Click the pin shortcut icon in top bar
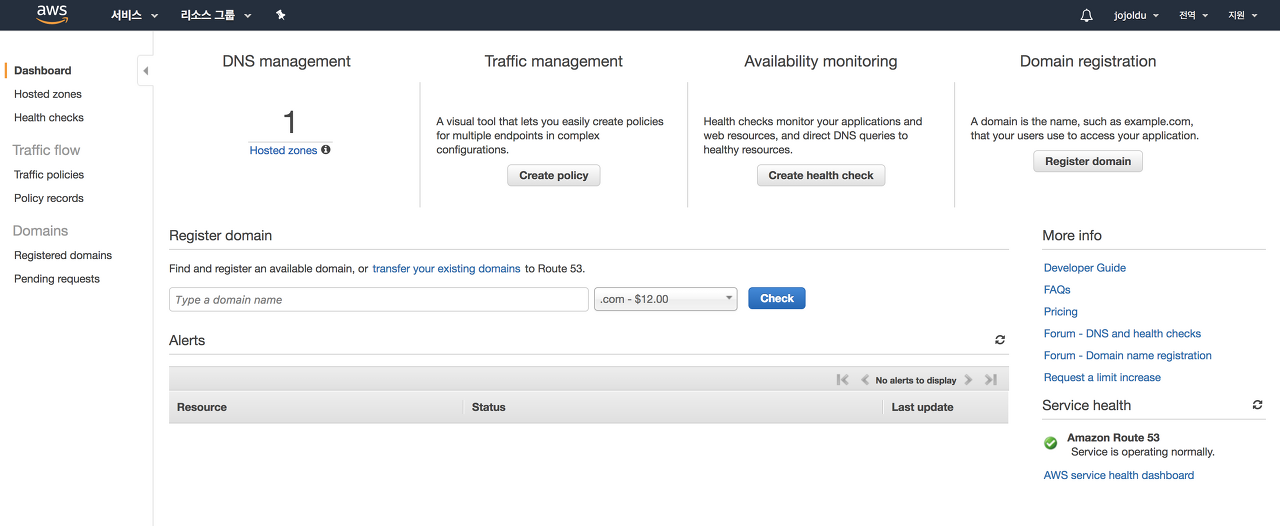 tap(280, 15)
